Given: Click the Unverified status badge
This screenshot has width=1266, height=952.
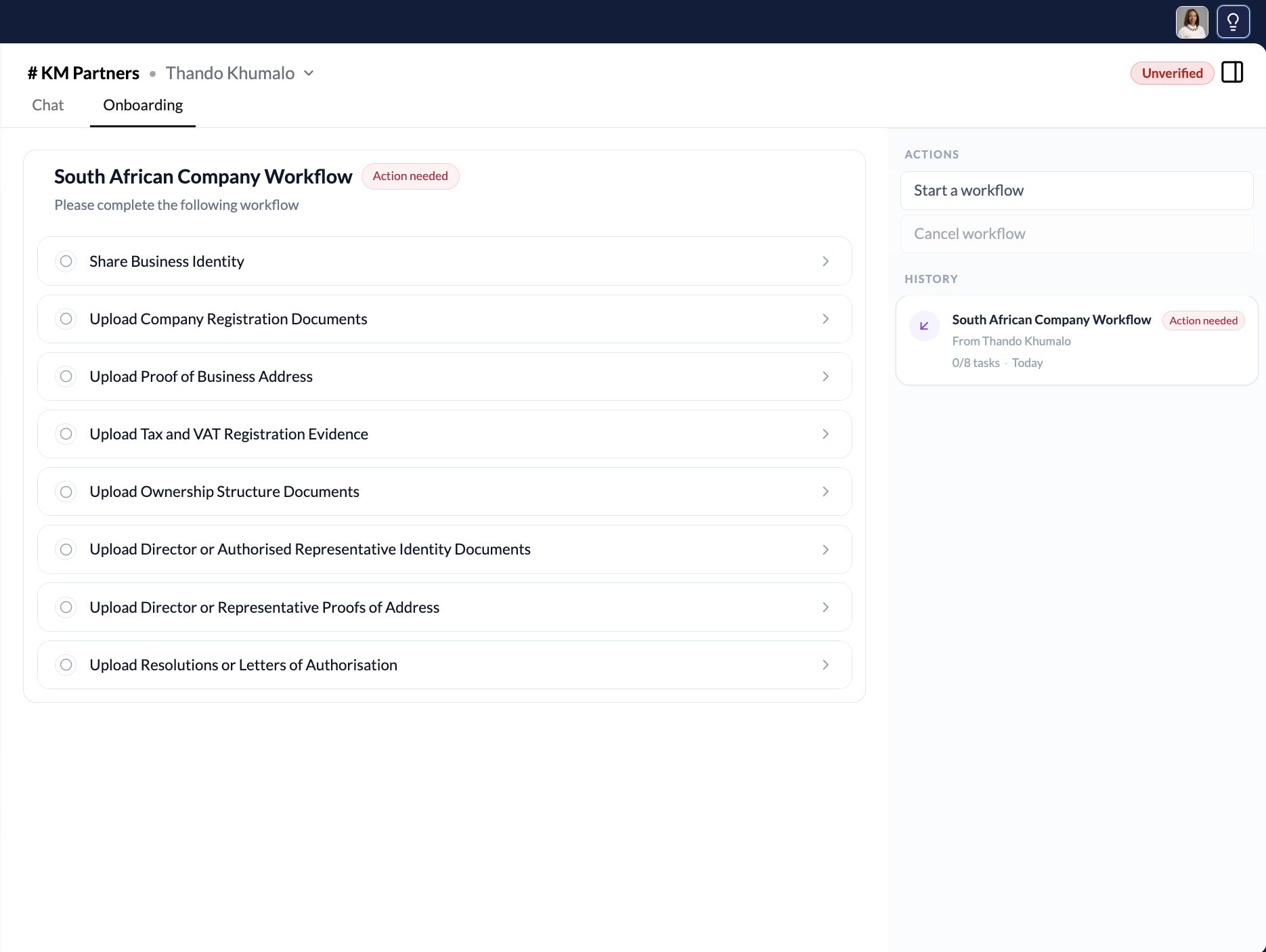Looking at the screenshot, I should pos(1172,73).
